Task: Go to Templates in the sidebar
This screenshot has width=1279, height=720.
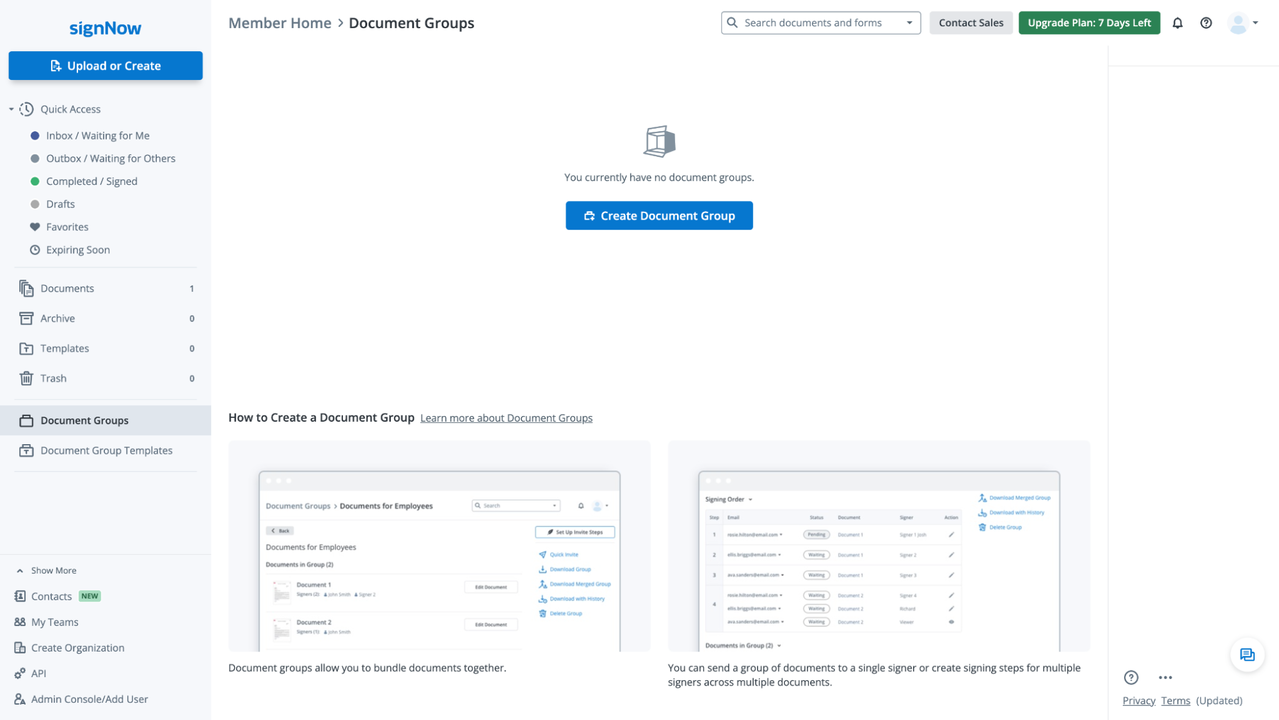Action: coord(64,348)
